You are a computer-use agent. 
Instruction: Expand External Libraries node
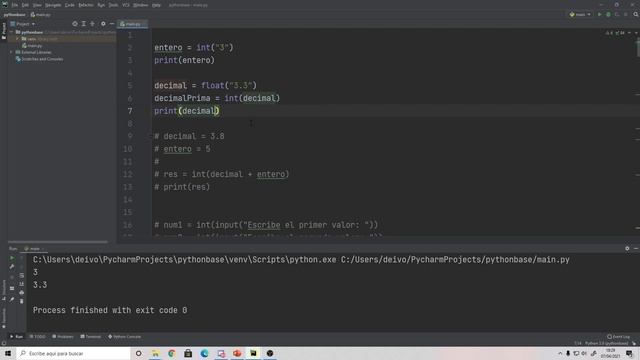click(x=12, y=52)
